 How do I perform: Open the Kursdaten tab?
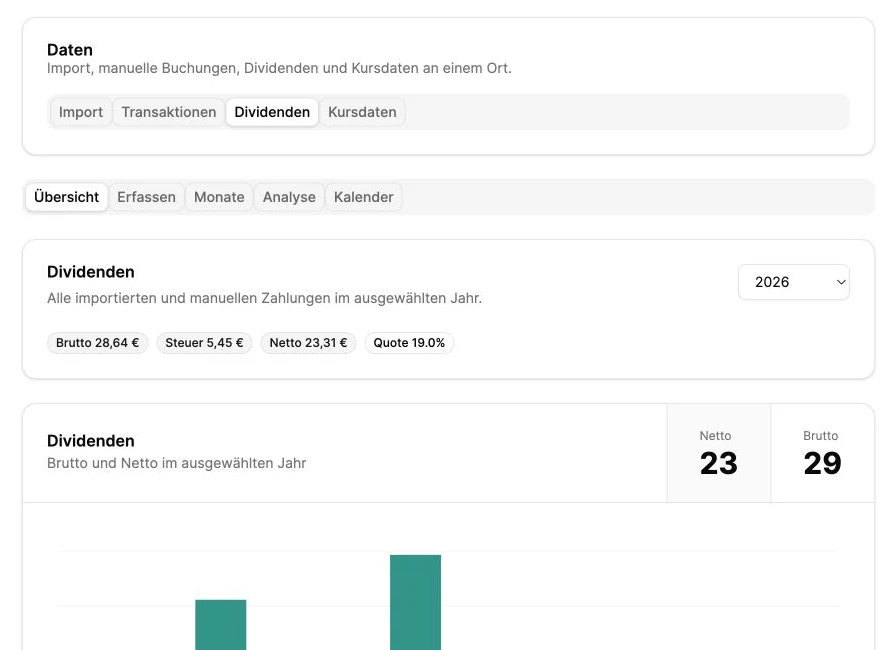pyautogui.click(x=362, y=112)
